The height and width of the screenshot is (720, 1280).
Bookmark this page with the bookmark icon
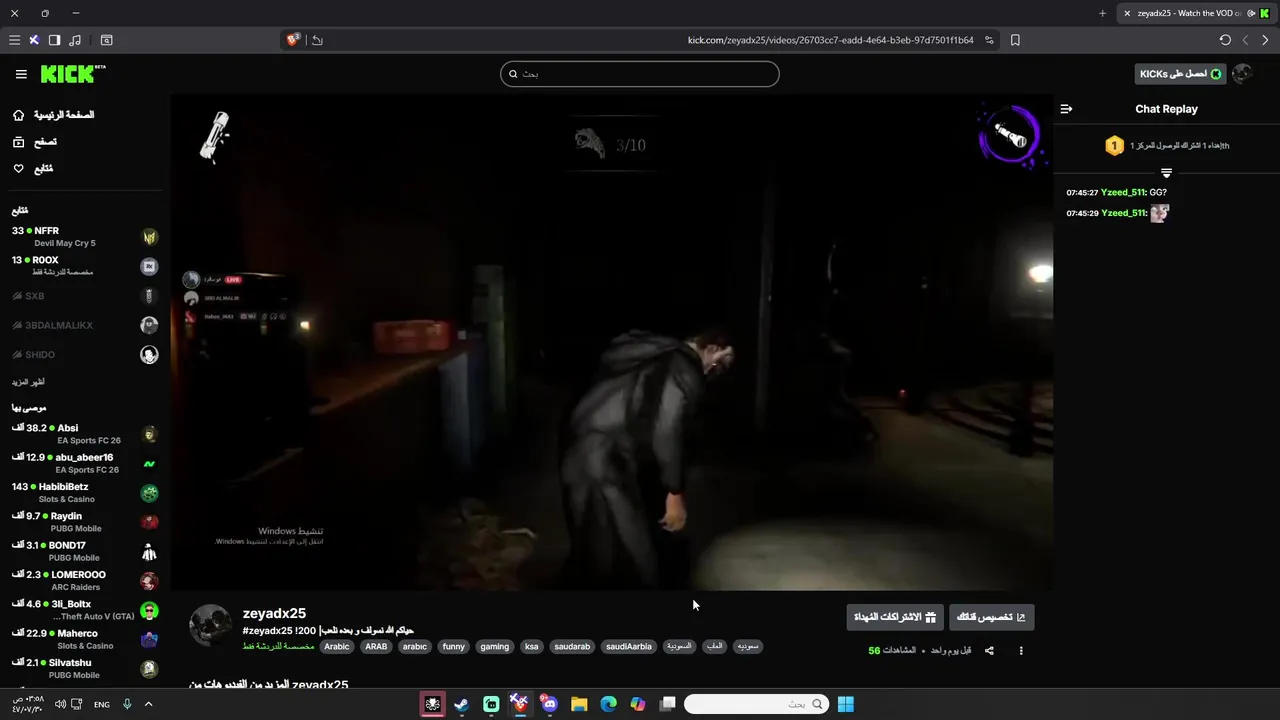tap(1015, 40)
